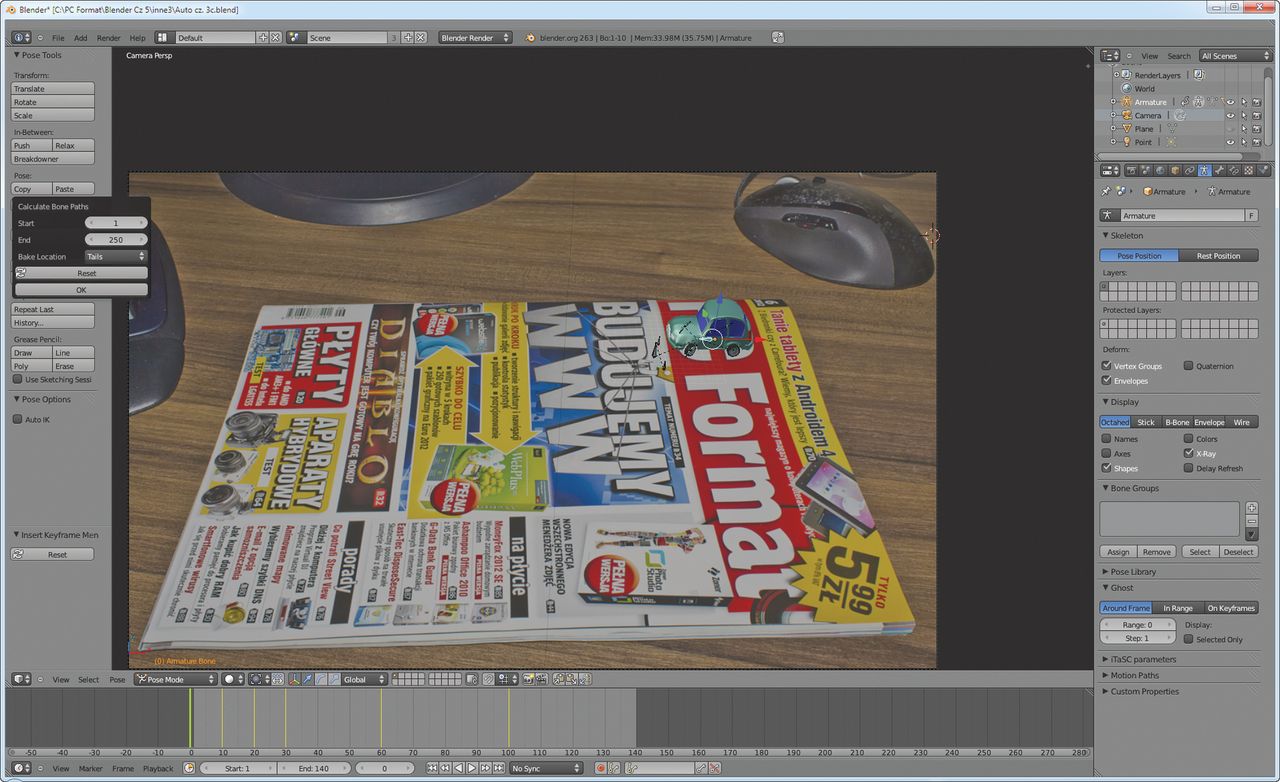Open the Object Constraints chain icon
The height and width of the screenshot is (782, 1280).
click(x=1190, y=170)
